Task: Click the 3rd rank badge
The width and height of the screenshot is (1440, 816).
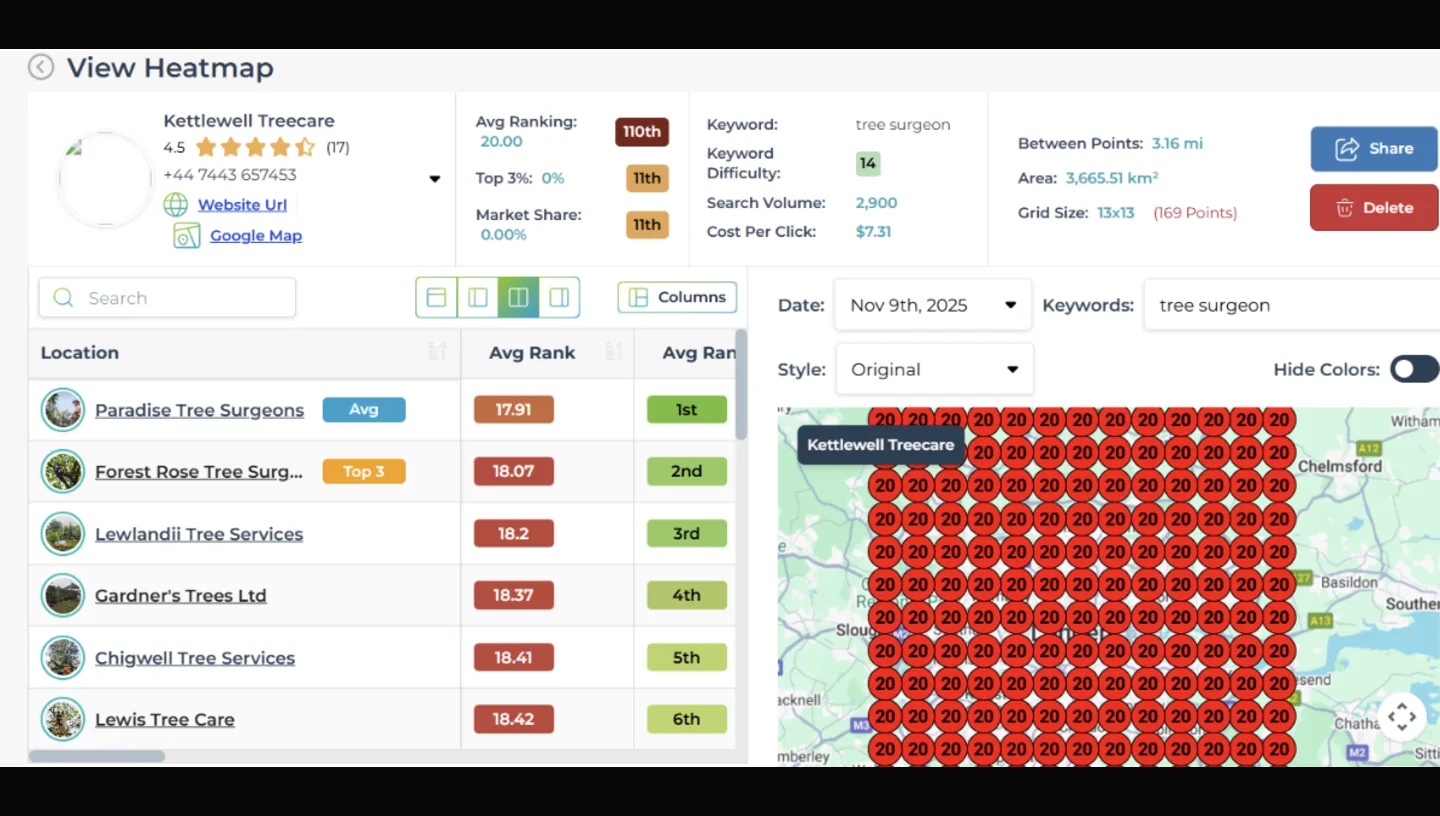Action: coord(687,534)
